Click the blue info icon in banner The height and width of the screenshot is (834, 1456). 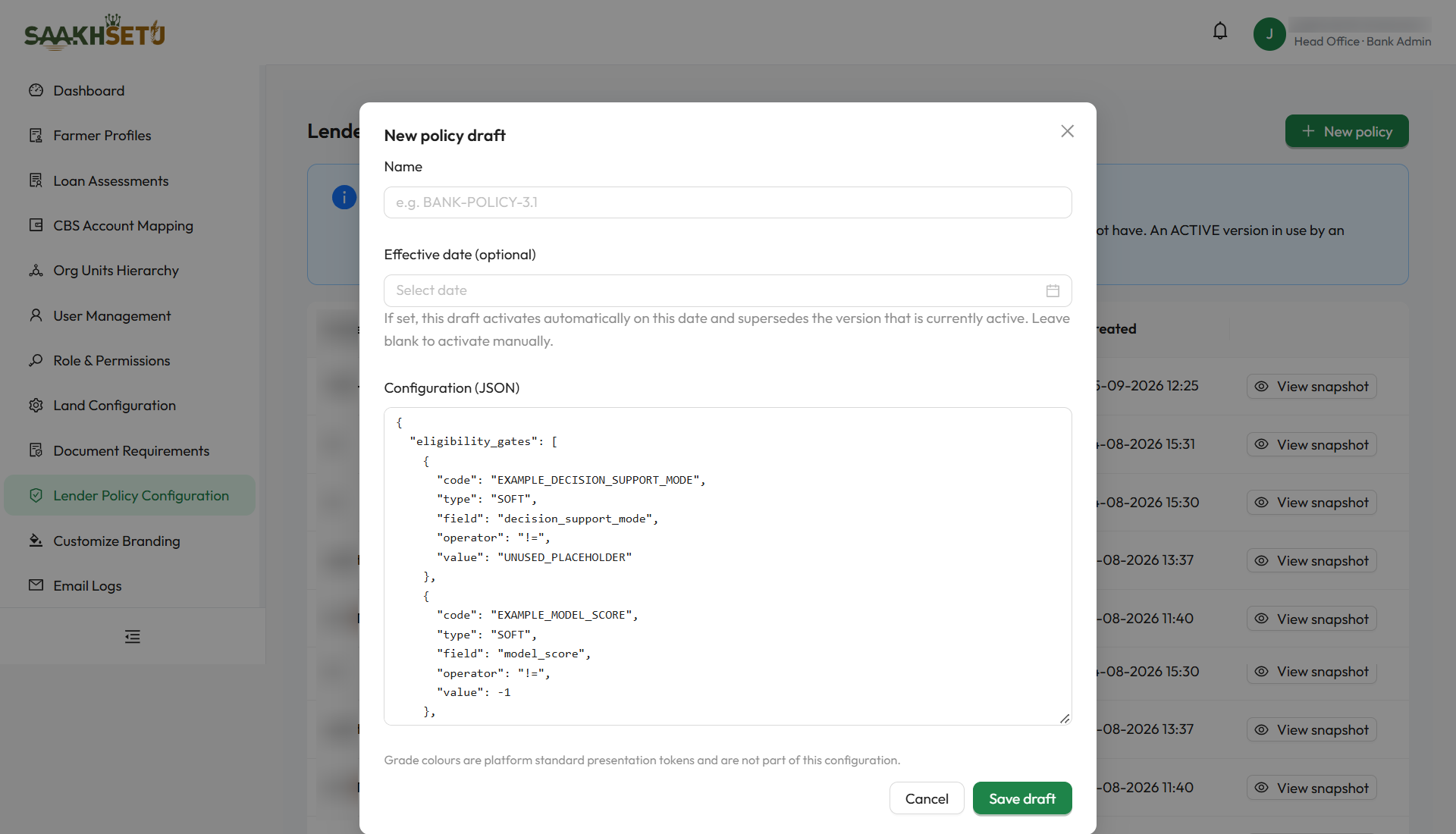[x=344, y=198]
